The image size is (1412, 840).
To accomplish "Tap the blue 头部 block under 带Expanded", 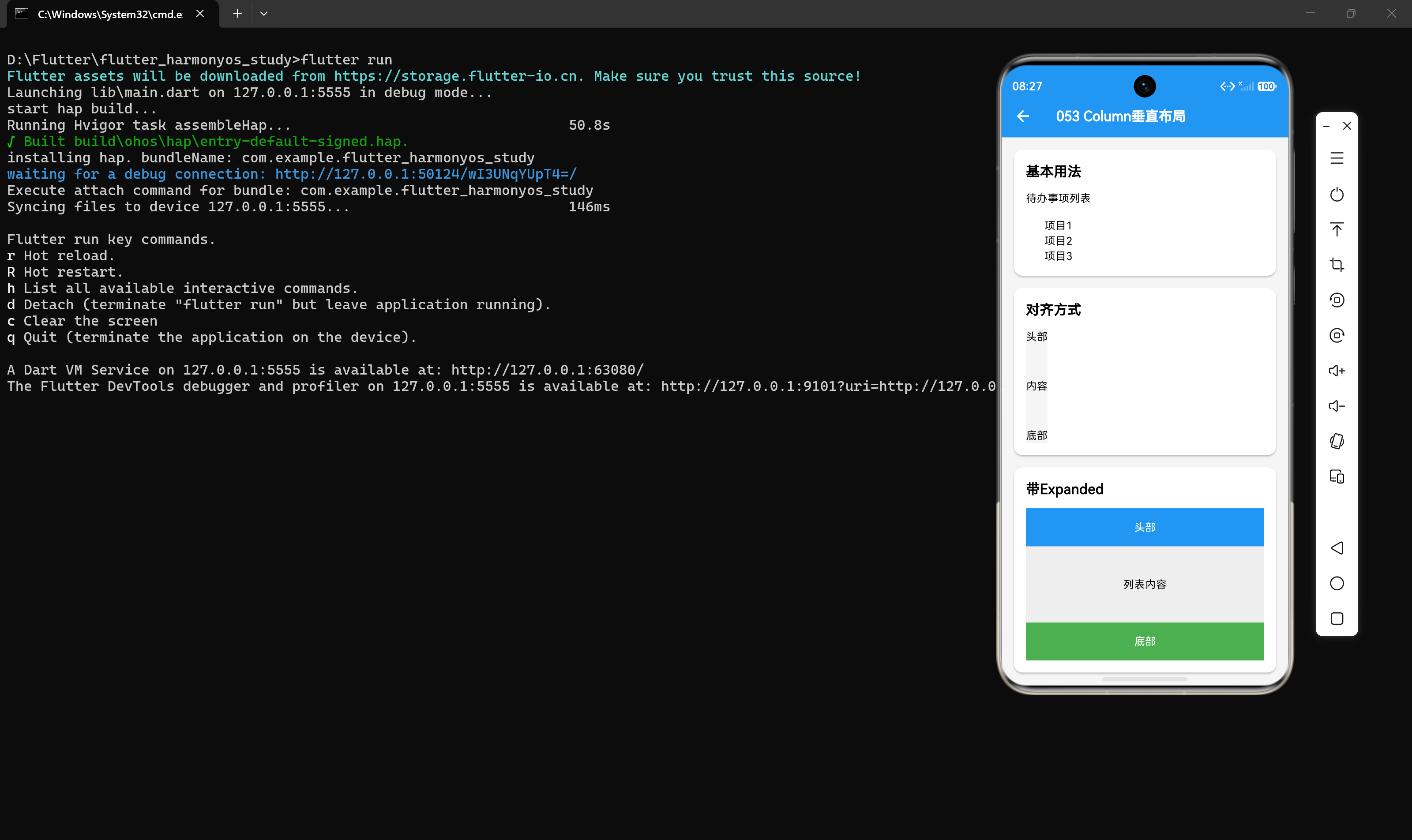I will tap(1145, 527).
